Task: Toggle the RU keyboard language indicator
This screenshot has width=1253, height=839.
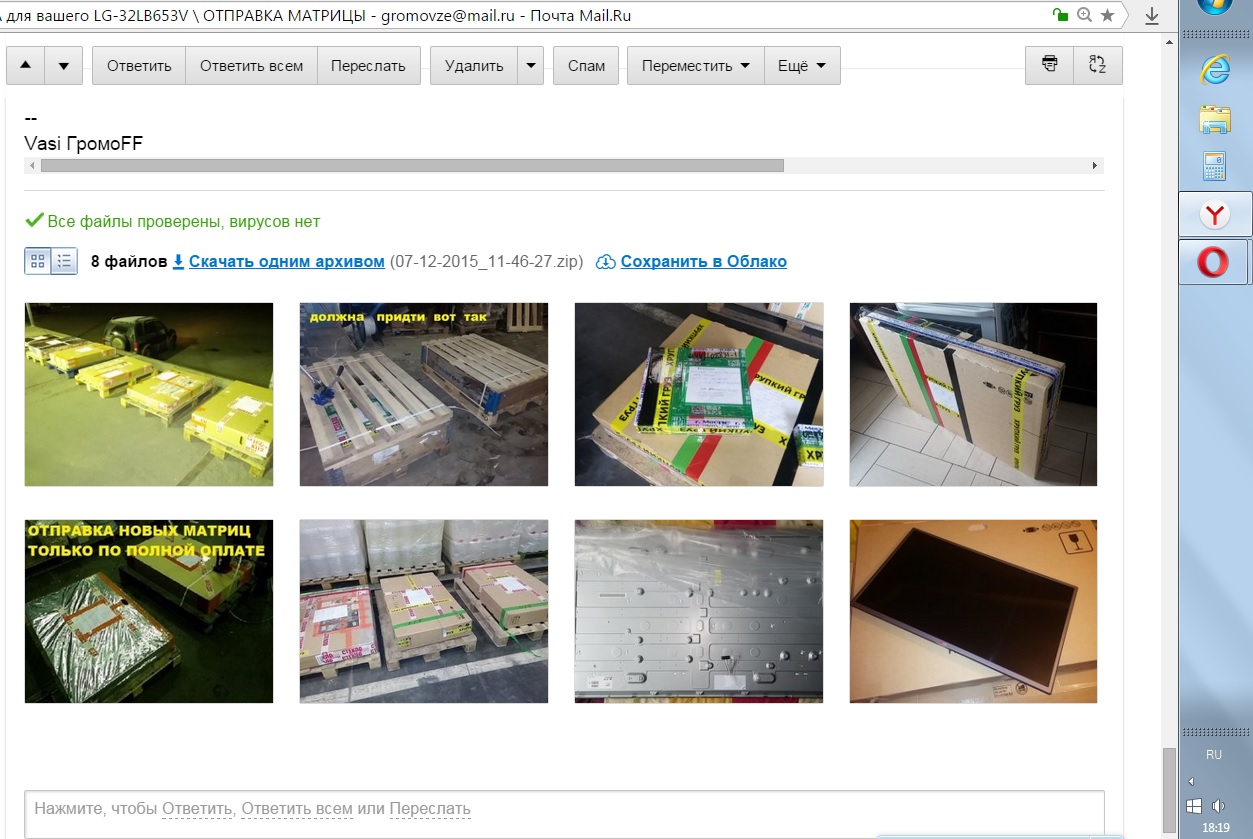Action: click(x=1213, y=755)
